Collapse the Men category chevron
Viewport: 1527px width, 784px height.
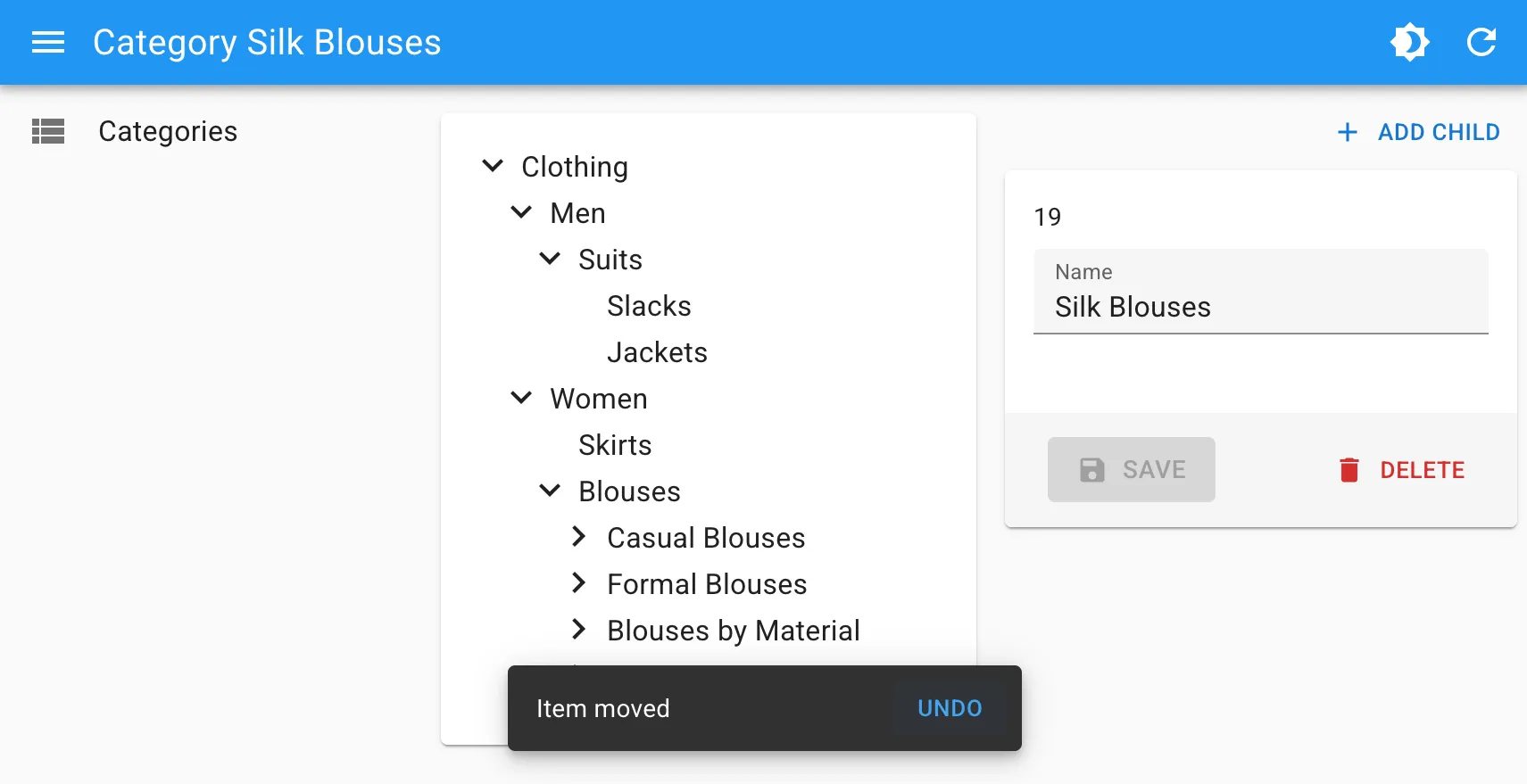521,212
